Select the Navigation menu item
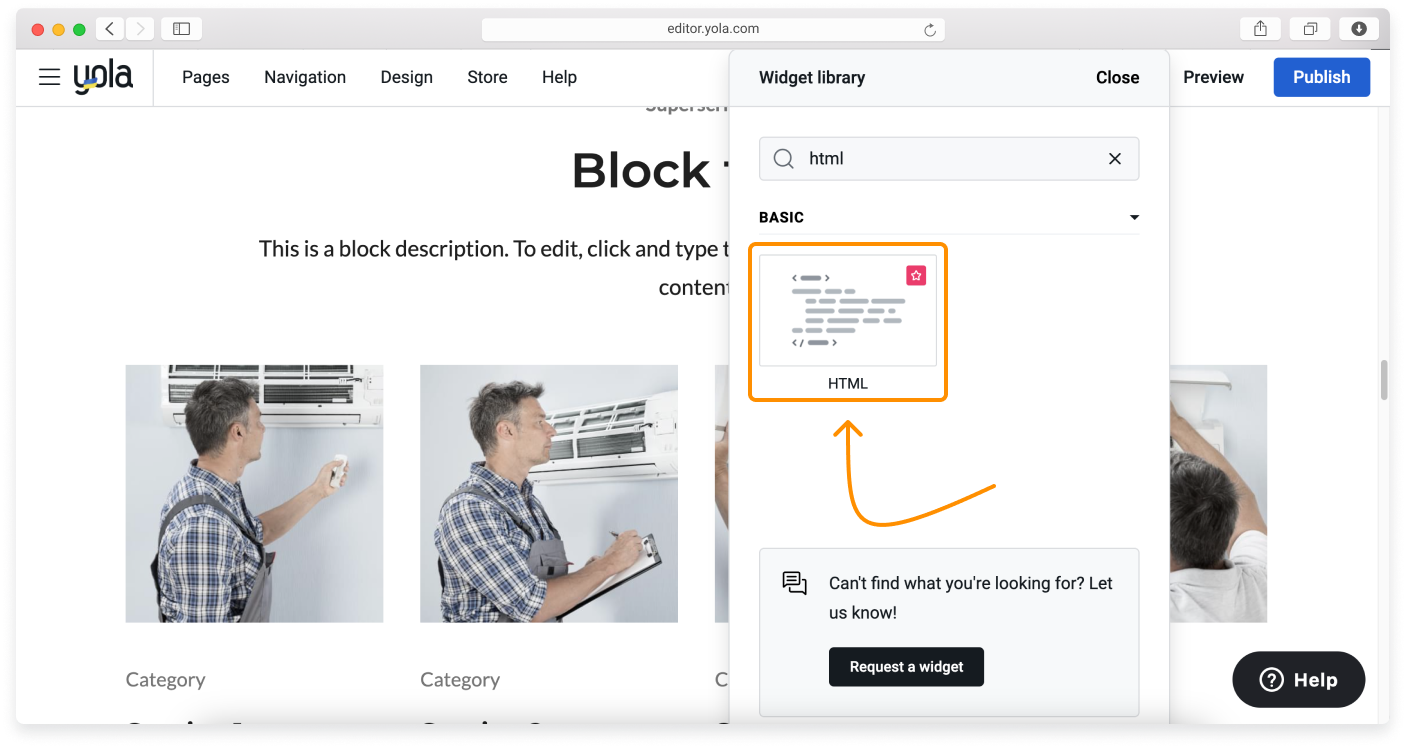 point(305,77)
